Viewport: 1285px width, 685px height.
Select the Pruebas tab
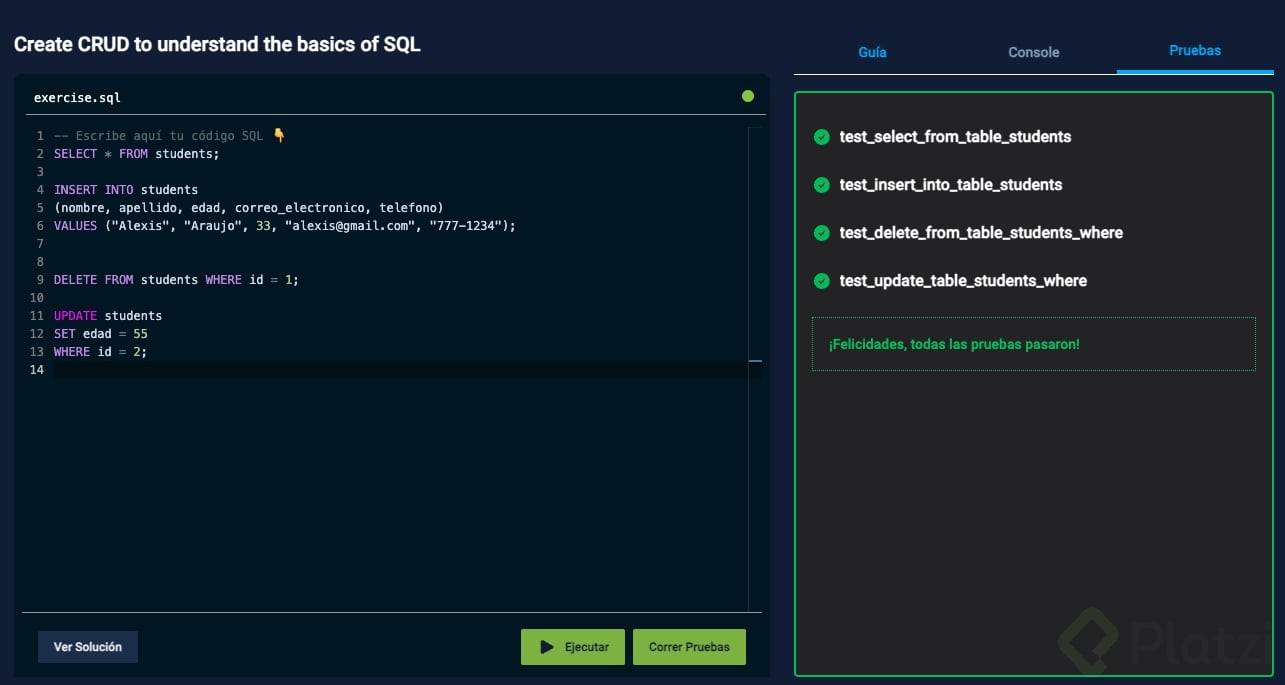click(x=1195, y=50)
